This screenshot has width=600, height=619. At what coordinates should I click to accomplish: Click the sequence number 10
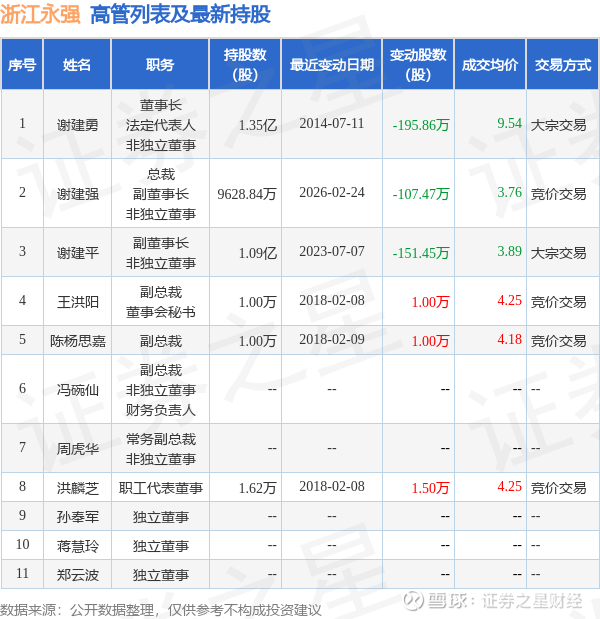22,544
